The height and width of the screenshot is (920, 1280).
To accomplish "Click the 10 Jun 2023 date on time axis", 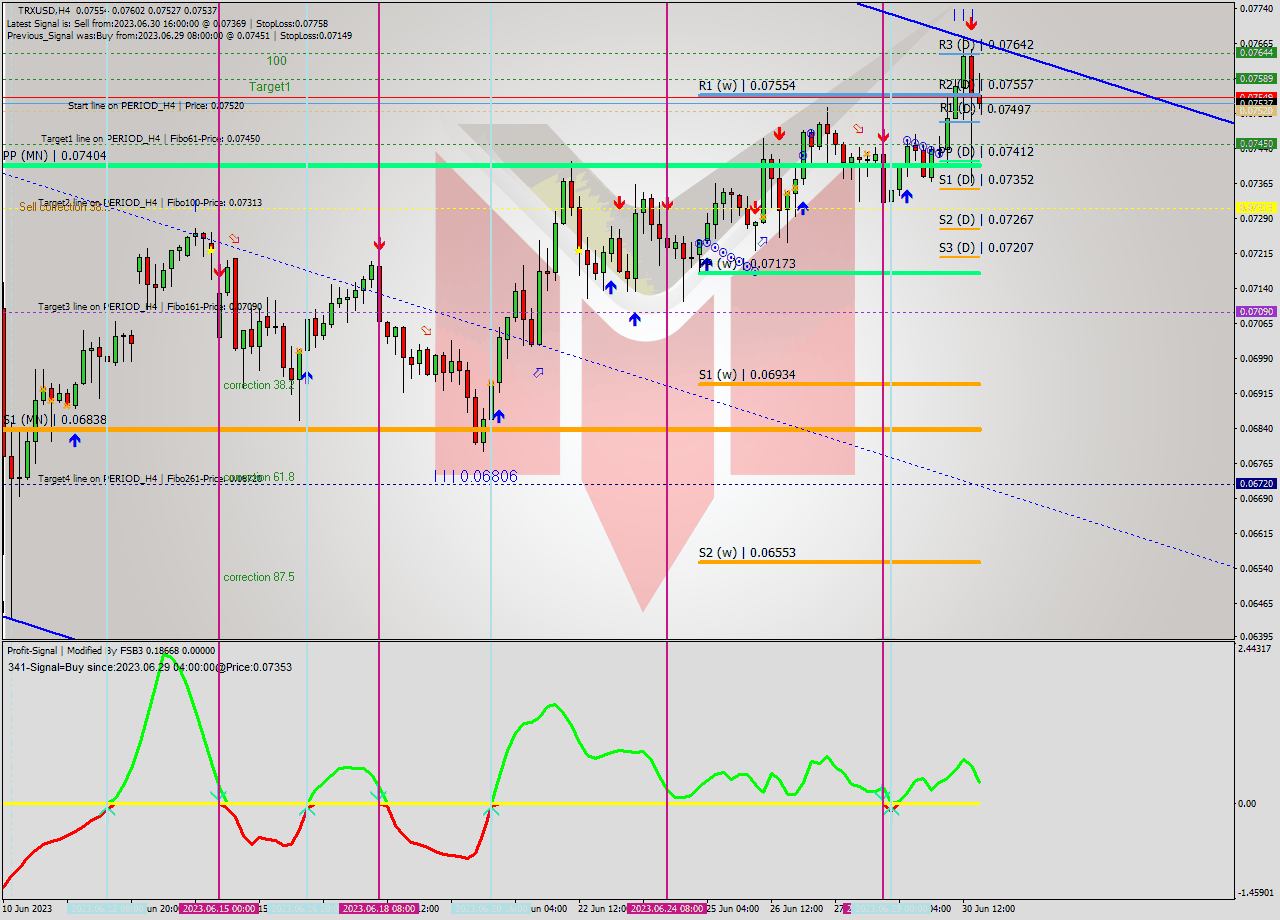I will tap(29, 909).
